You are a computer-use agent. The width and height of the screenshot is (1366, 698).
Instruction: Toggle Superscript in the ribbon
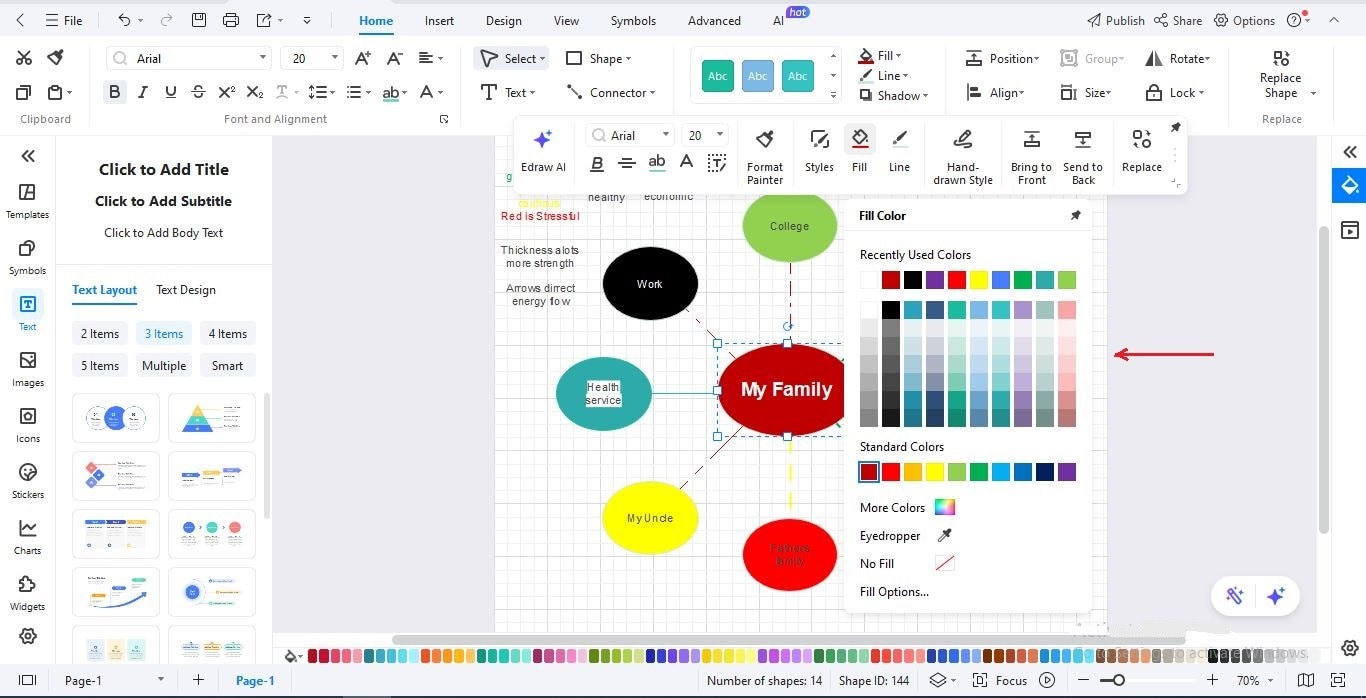pos(226,92)
